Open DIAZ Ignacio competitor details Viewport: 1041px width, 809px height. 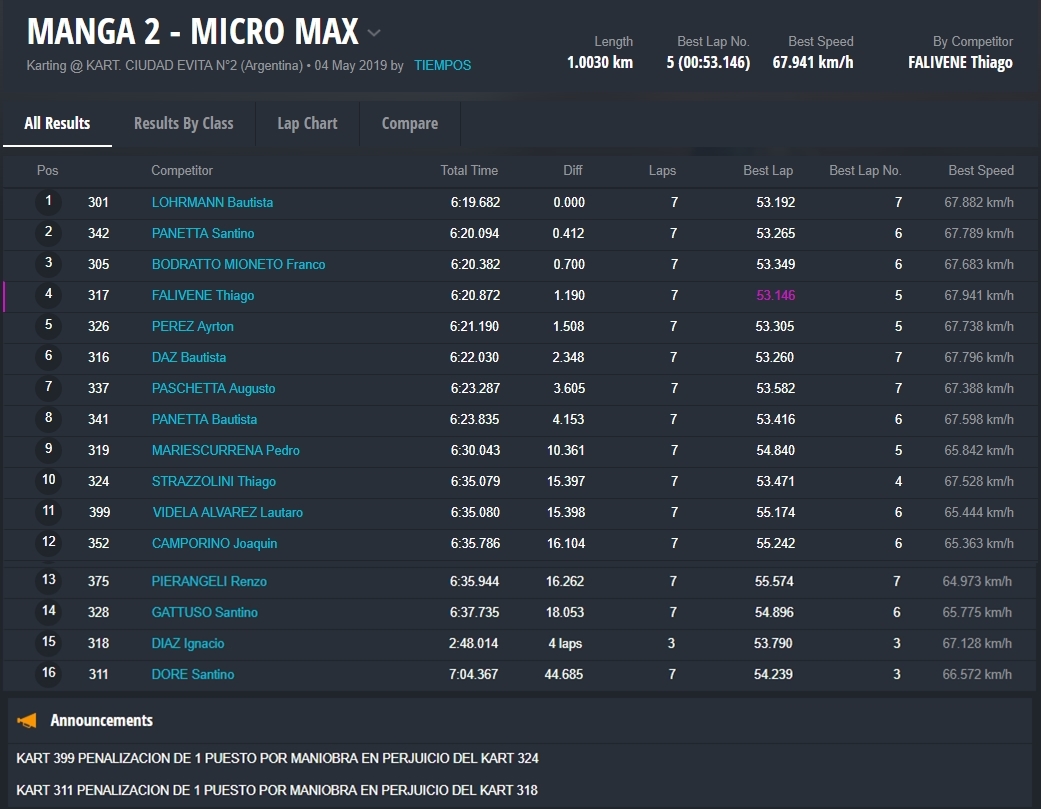point(188,643)
